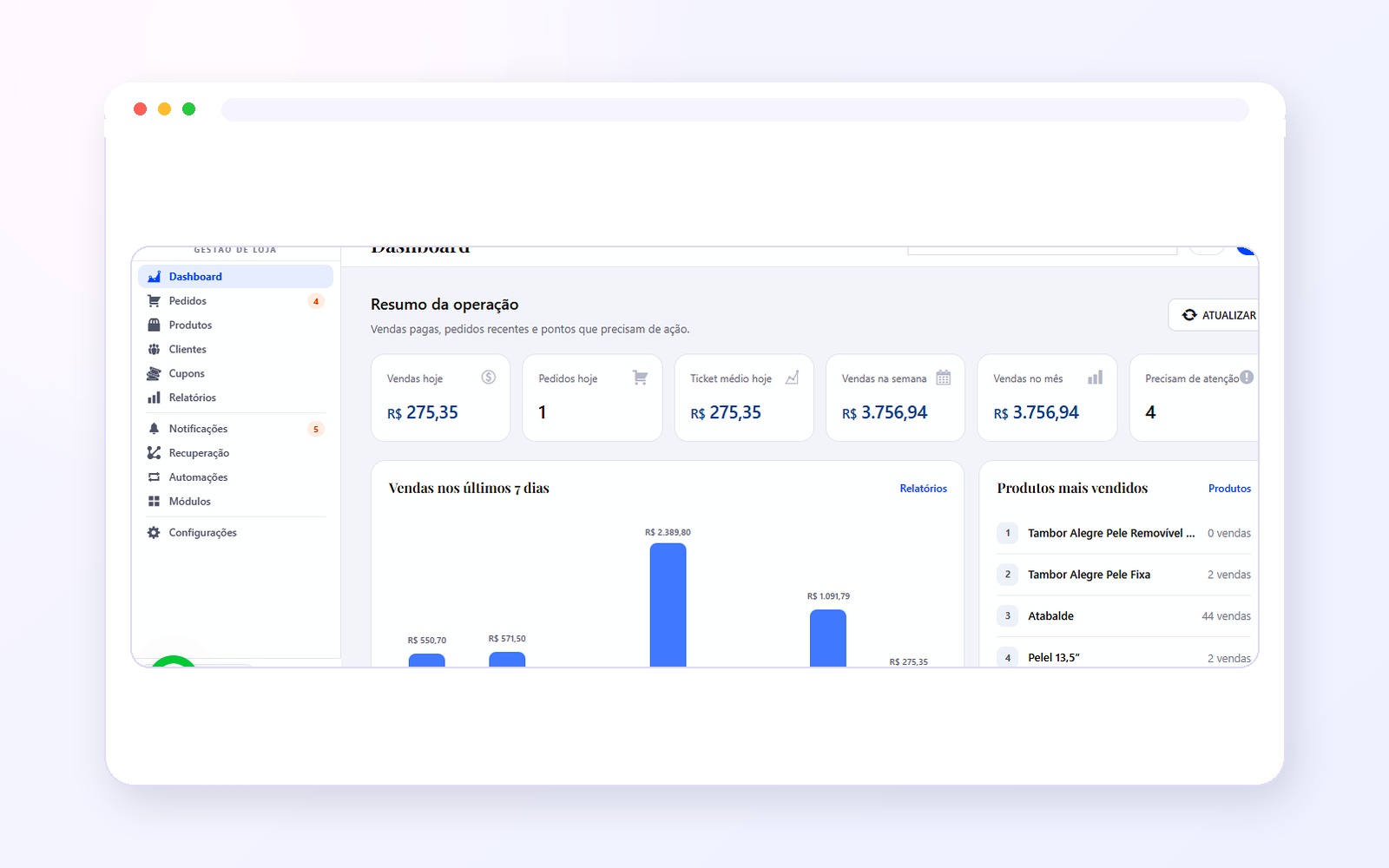
Task: Select the Tambor Alegre Pele Fixa row
Action: [x=1124, y=575]
